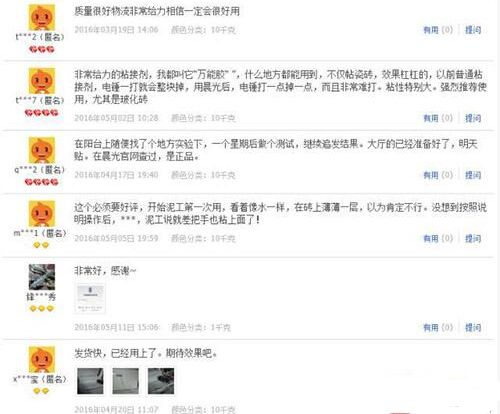Click yellow diamond rating icons under m***1
Image resolution: width=500 pixels, height=414 pixels.
click(41, 245)
